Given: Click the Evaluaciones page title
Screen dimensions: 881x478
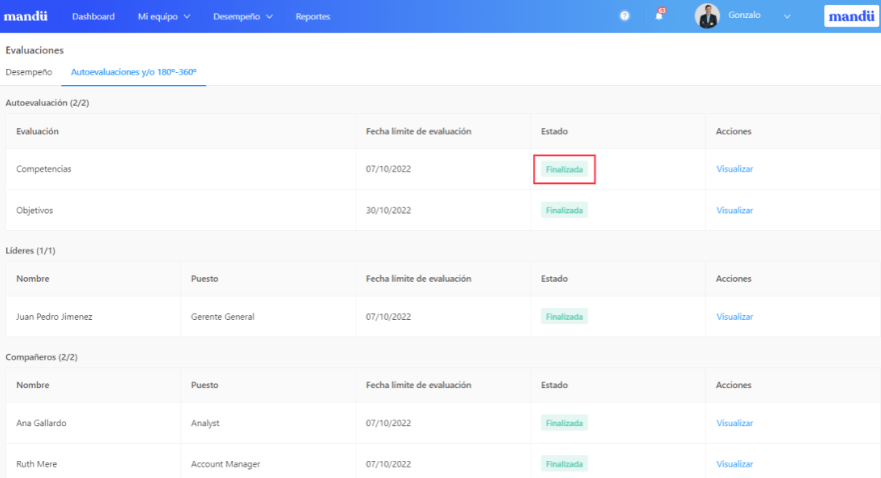Looking at the screenshot, I should click(x=34, y=50).
